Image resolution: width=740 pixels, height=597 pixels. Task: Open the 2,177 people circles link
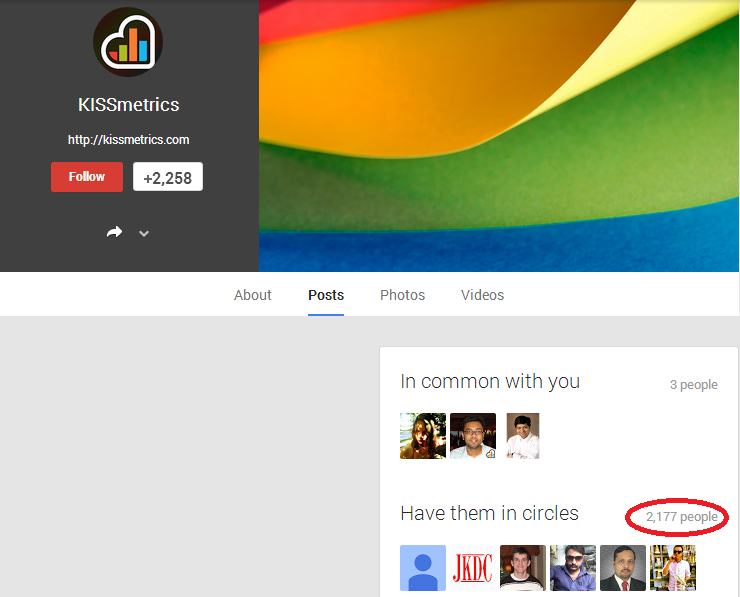coord(681,517)
